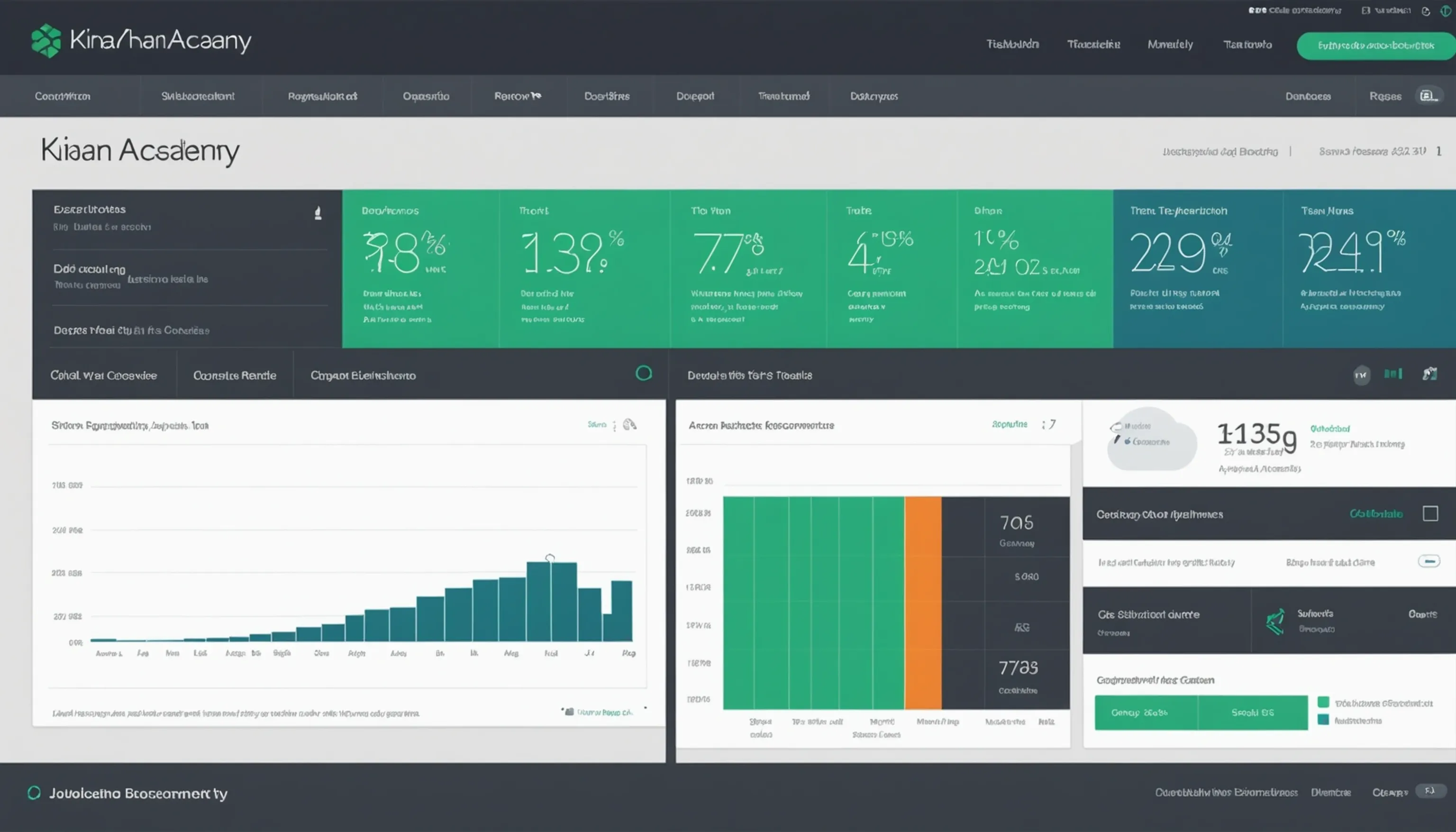Screen dimensions: 1456x832
Task: Click the 1.39% statistic card
Action: [x=584, y=269]
